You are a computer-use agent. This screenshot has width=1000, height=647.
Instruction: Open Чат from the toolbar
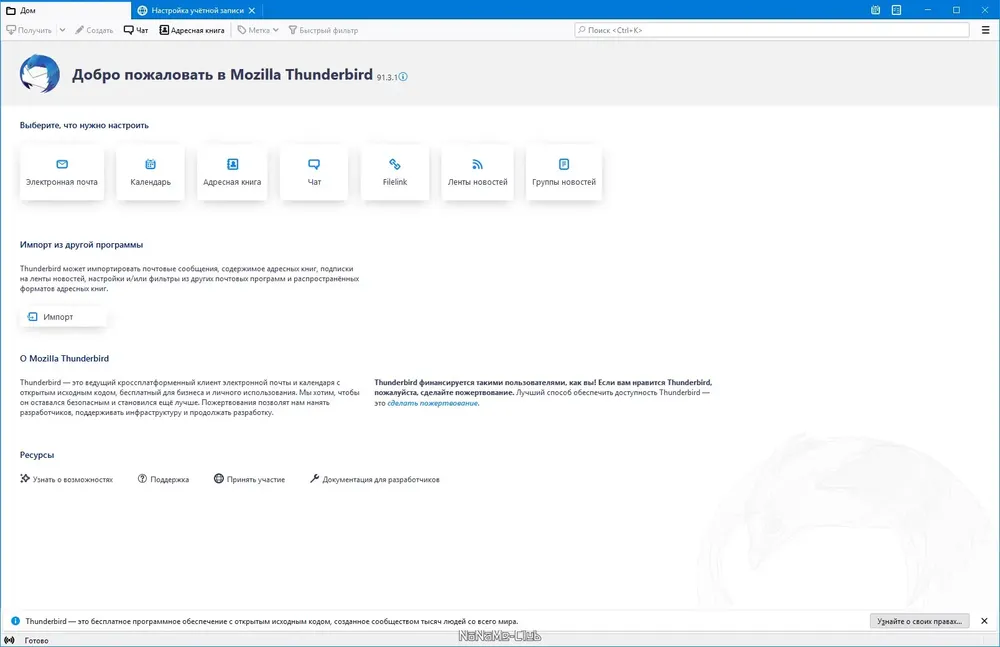(136, 30)
